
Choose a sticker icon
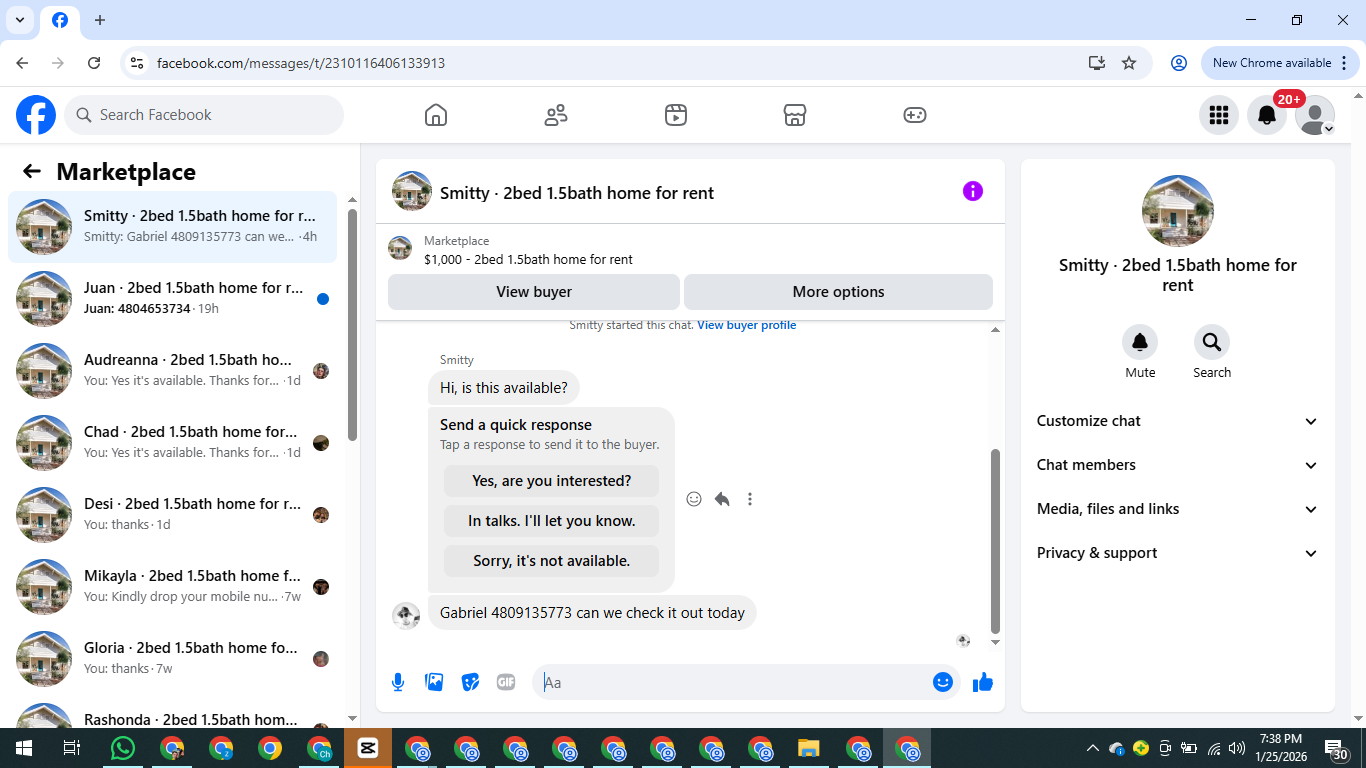click(x=470, y=682)
